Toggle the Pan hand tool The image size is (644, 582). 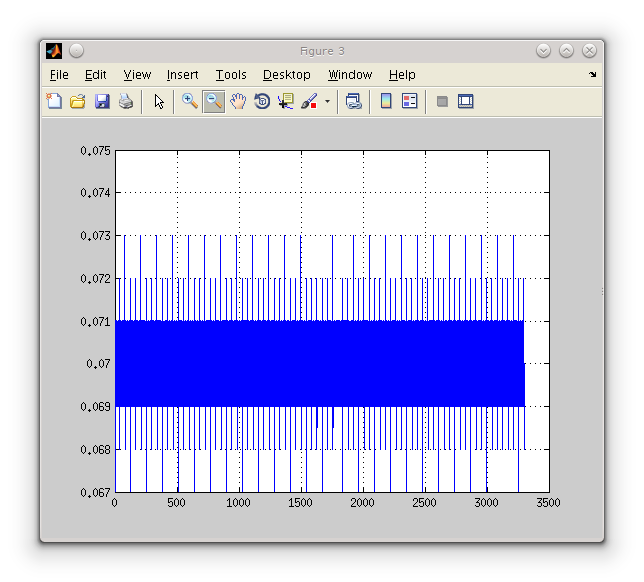point(238,101)
